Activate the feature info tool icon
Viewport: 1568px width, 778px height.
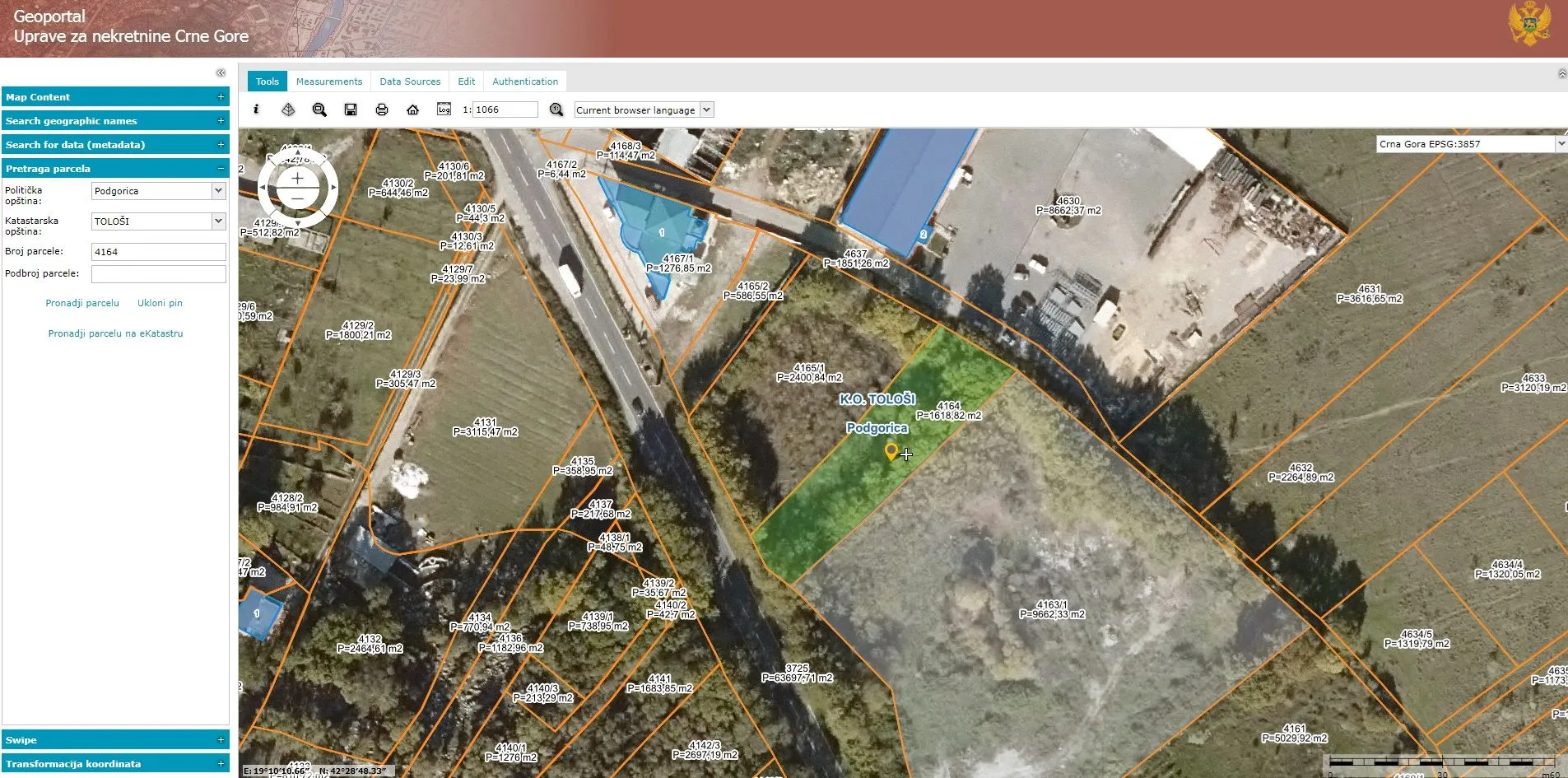256,109
